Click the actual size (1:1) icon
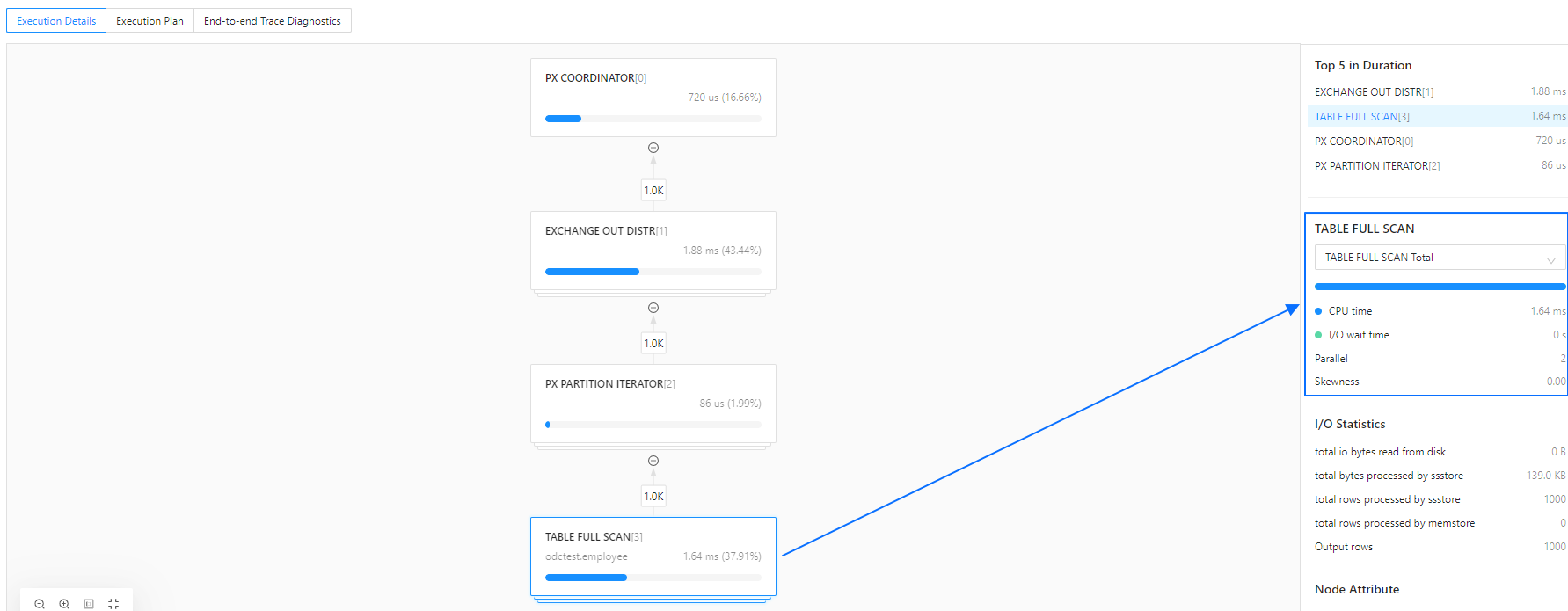The width and height of the screenshot is (1568, 611). pyautogui.click(x=89, y=604)
